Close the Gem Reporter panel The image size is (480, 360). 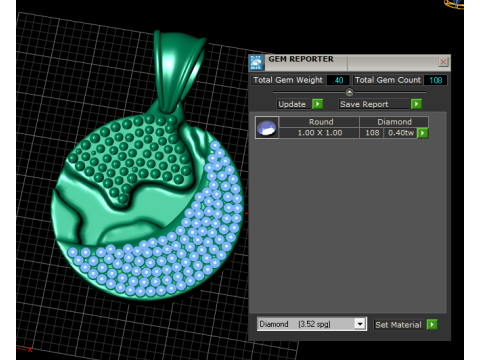[443, 62]
